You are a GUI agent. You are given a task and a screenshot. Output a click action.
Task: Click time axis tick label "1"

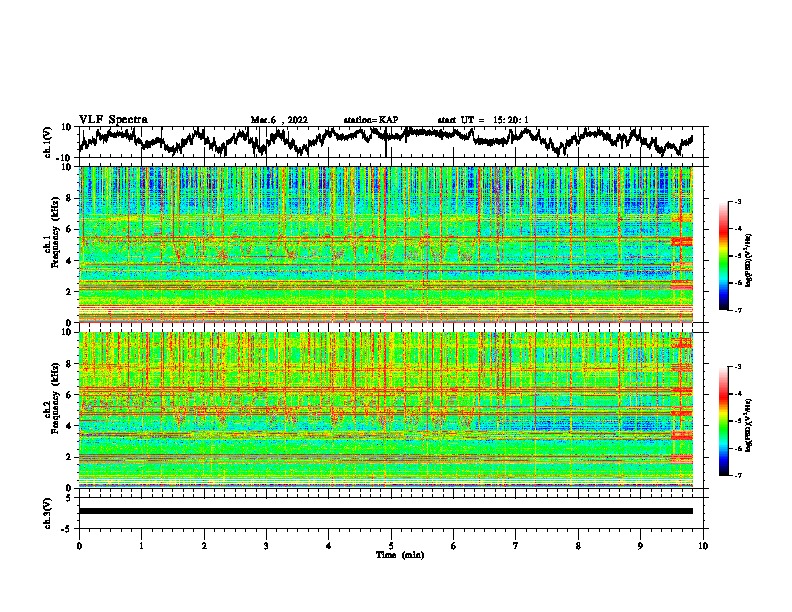click(x=141, y=546)
